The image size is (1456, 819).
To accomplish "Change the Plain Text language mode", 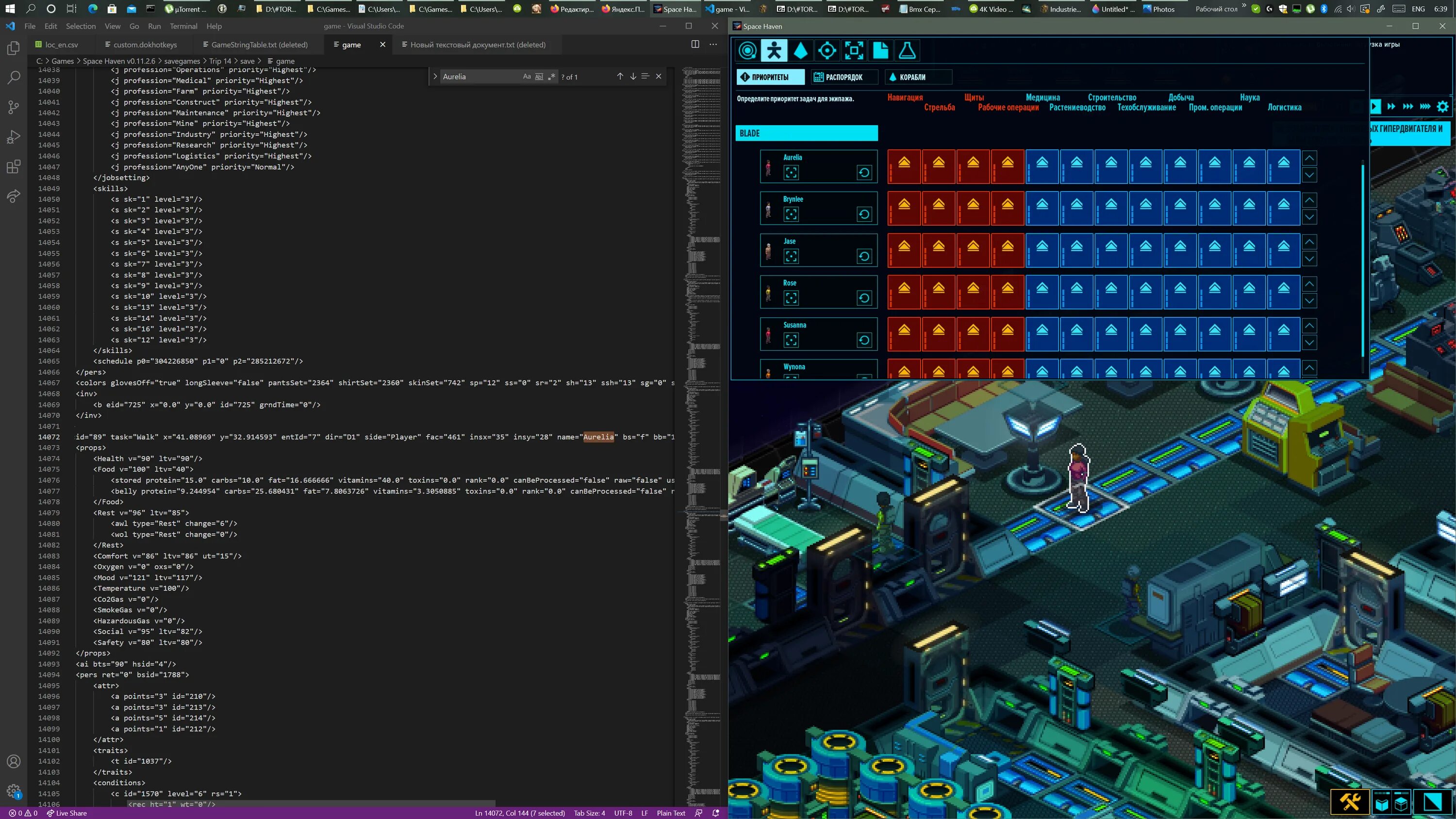I will (x=671, y=813).
